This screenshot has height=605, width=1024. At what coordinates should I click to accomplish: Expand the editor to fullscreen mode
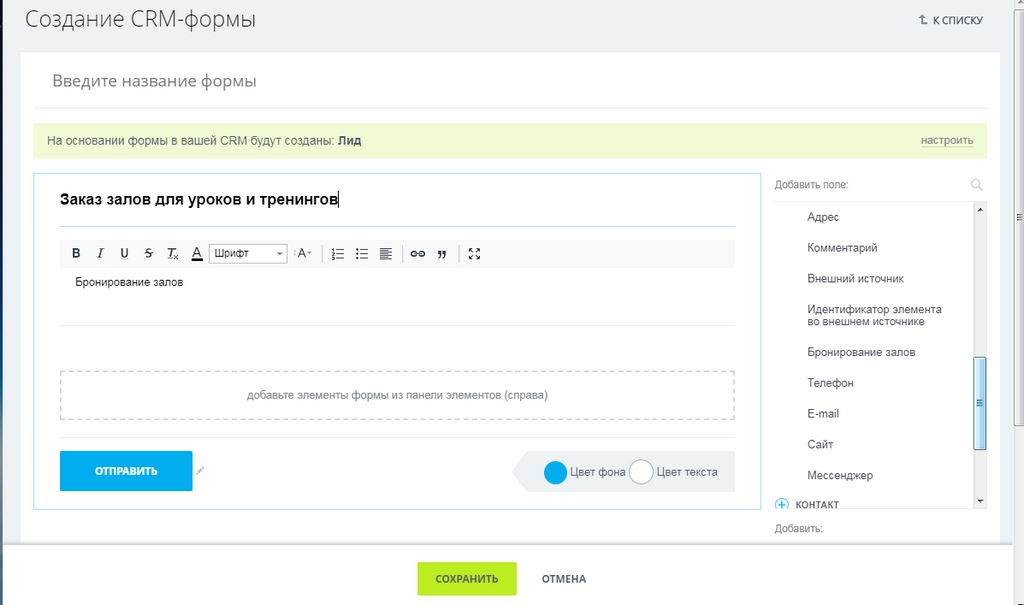[474, 253]
